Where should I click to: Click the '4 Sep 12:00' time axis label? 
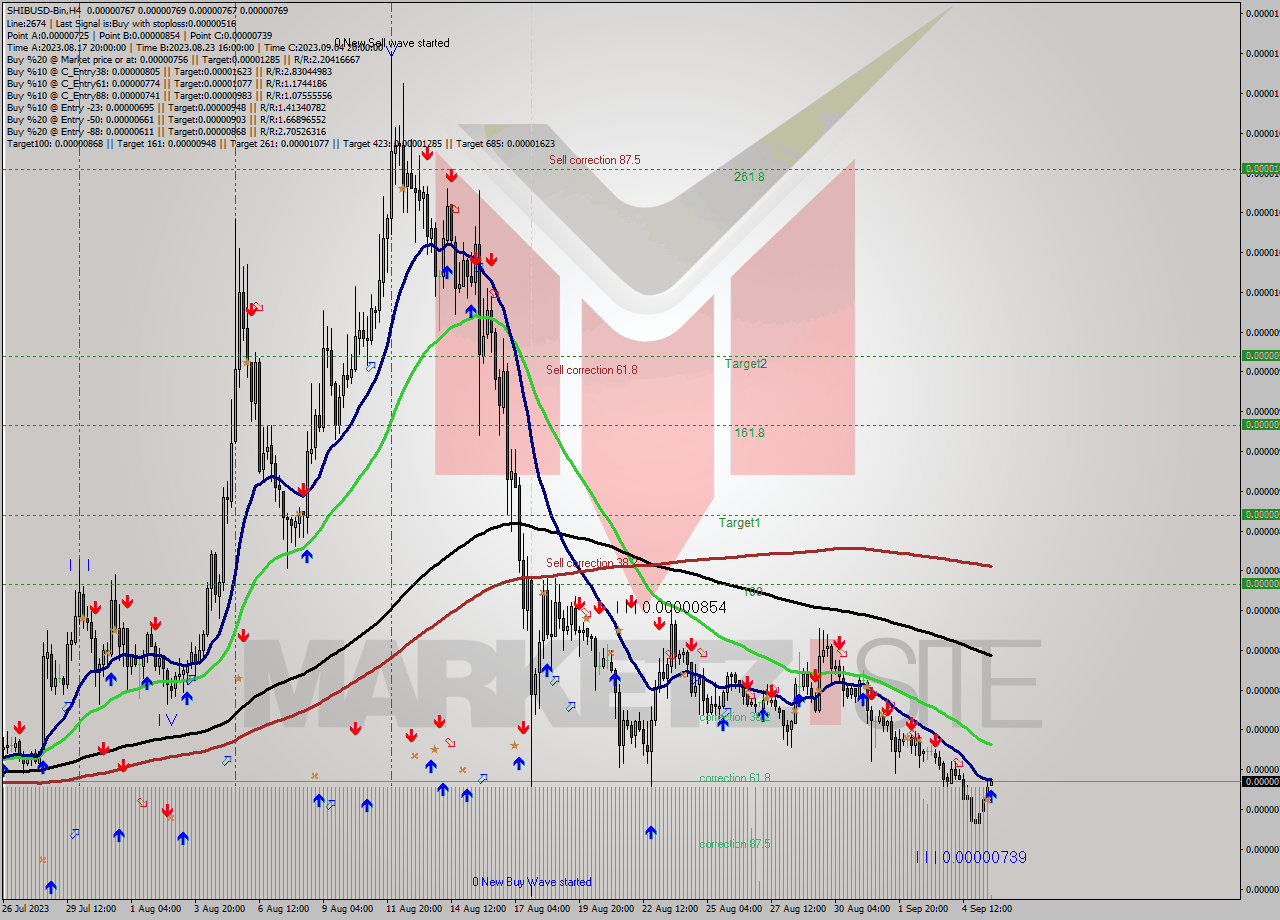pos(987,908)
